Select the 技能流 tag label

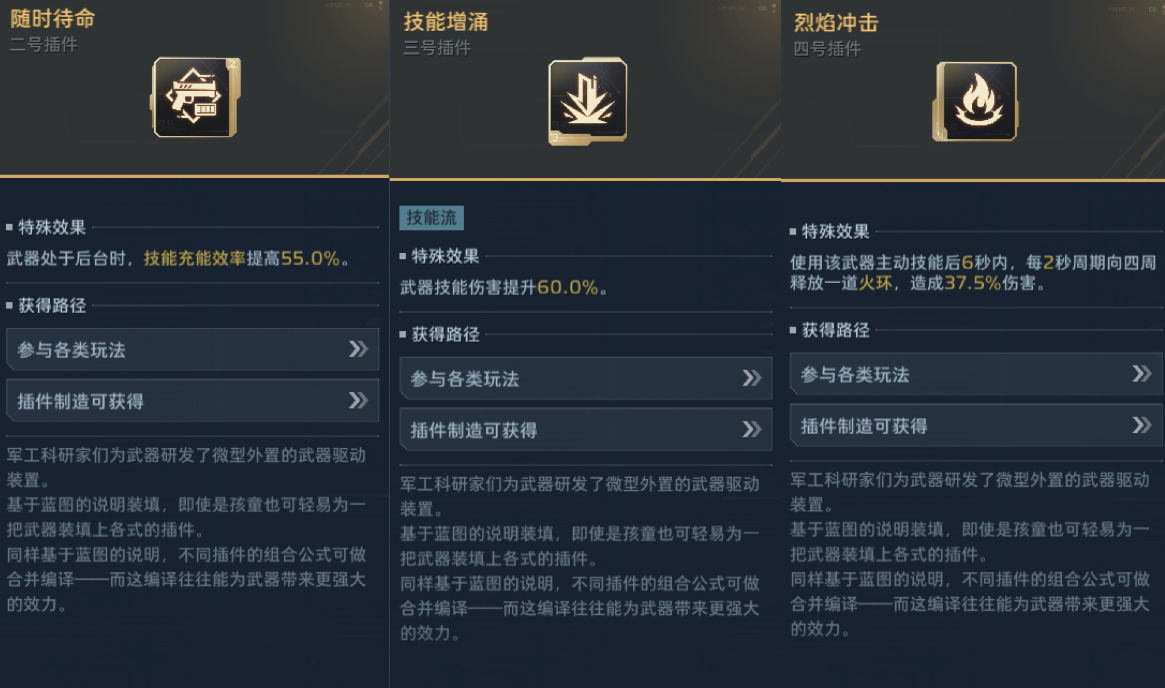[431, 217]
